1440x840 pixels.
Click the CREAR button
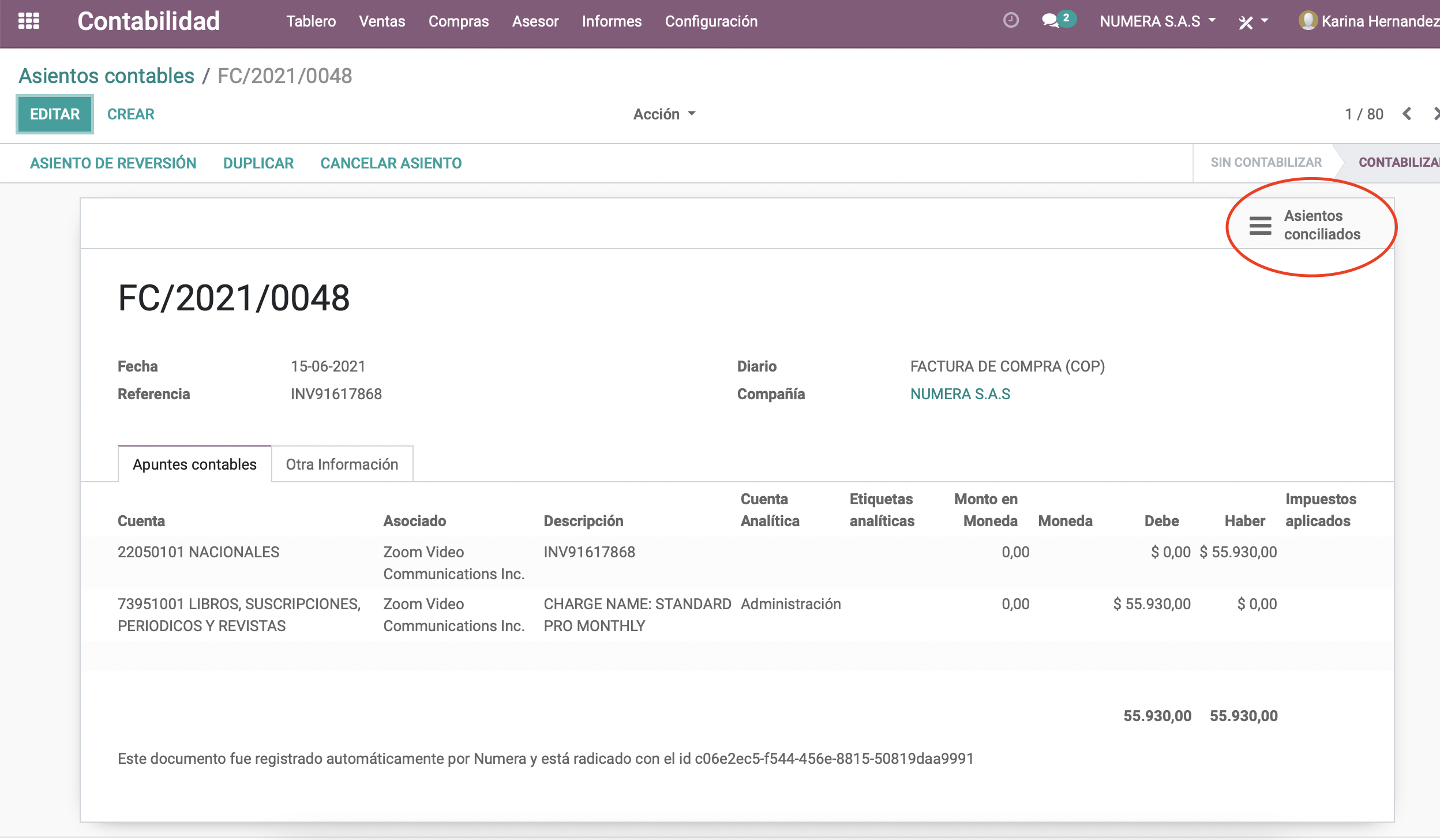[x=131, y=114]
